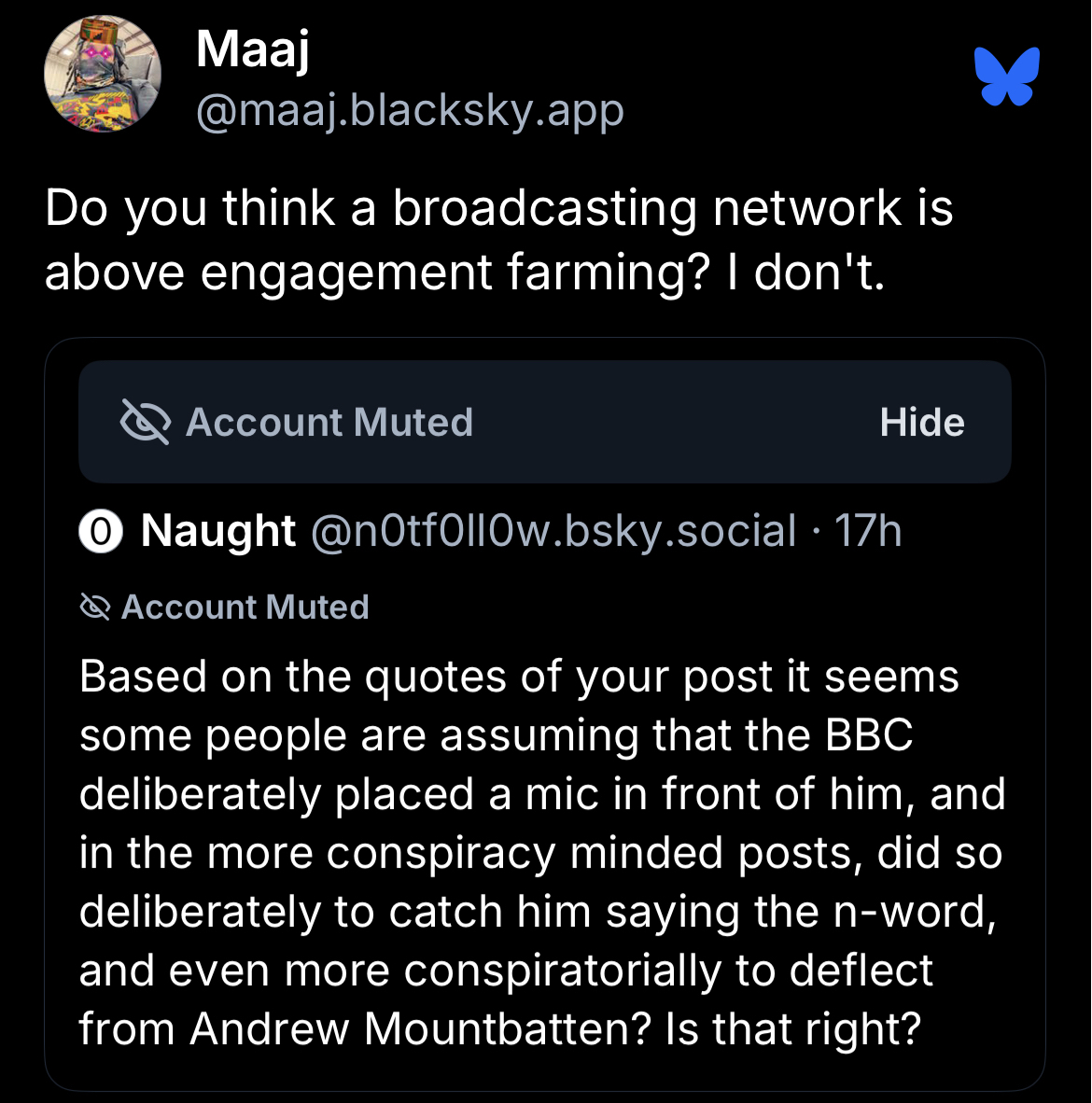The image size is (1092, 1103).
Task: Collapse the muted post via the banner bar
Action: 921,423
